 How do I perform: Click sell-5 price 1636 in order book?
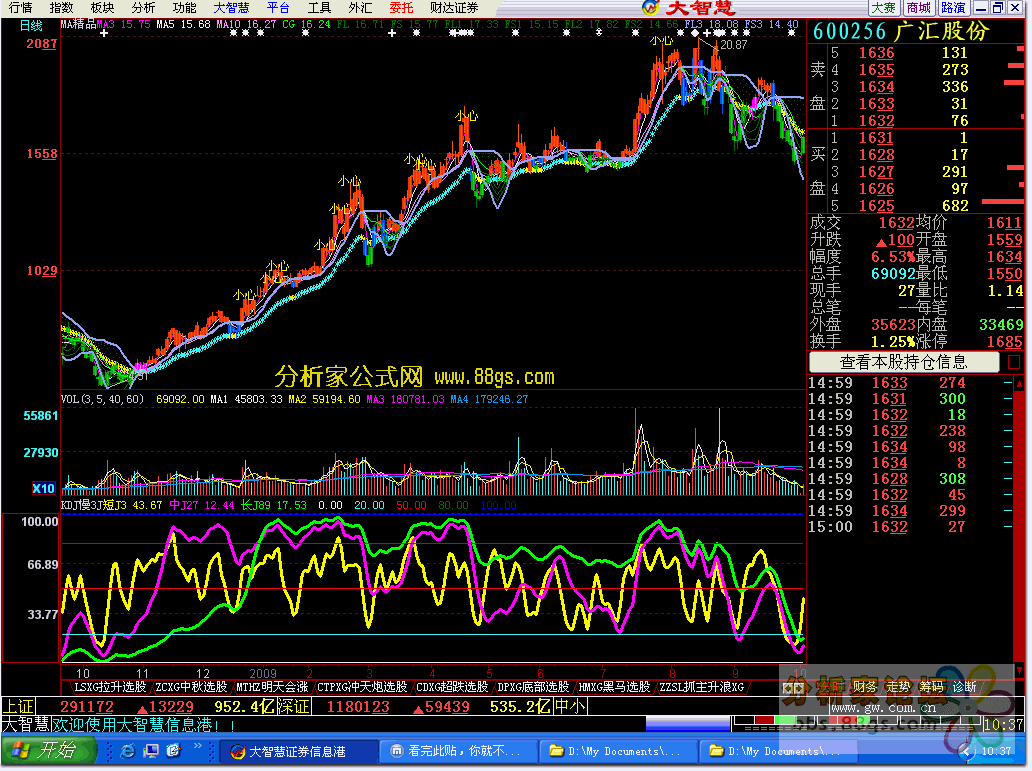[x=876, y=53]
